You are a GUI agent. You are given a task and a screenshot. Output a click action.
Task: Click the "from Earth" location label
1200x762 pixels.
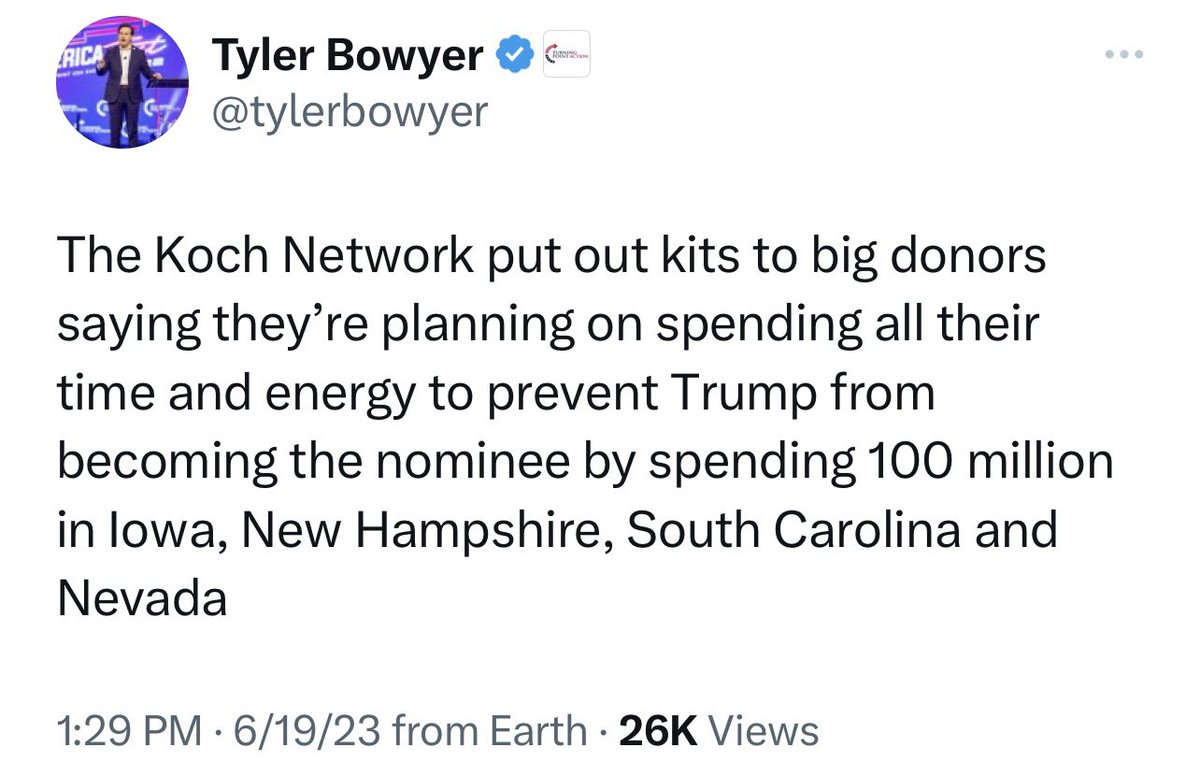pyautogui.click(x=490, y=731)
